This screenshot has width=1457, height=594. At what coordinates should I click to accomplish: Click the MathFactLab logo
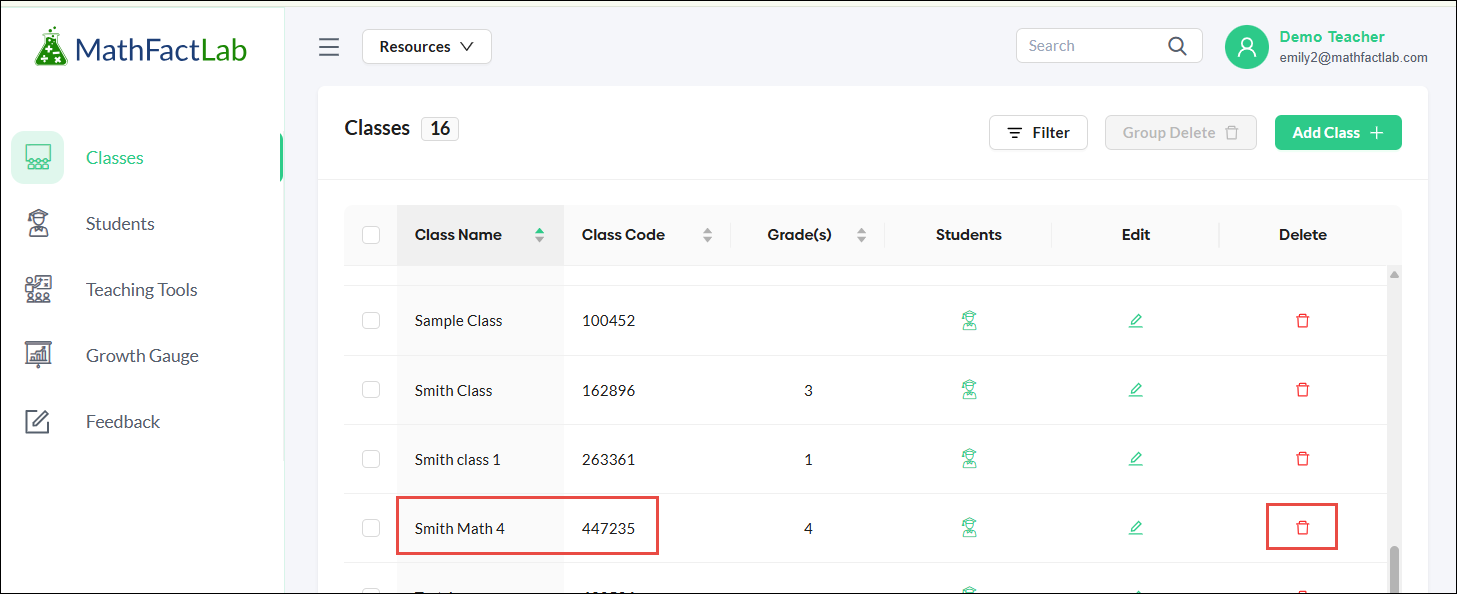point(140,47)
